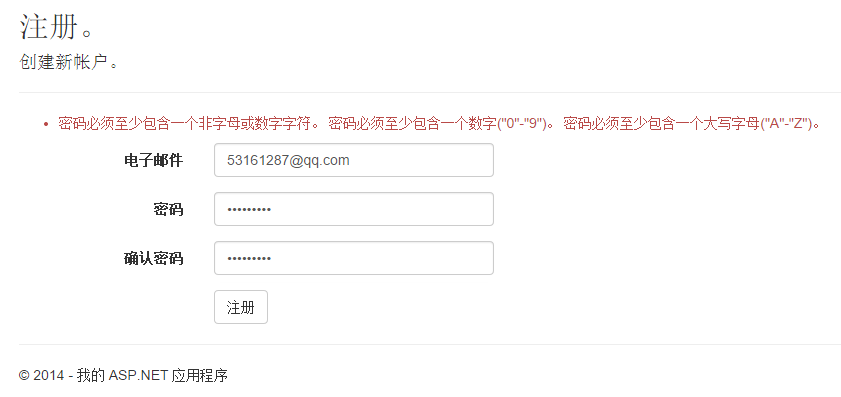
Task: Click the 密码 field label
Action: [168, 209]
